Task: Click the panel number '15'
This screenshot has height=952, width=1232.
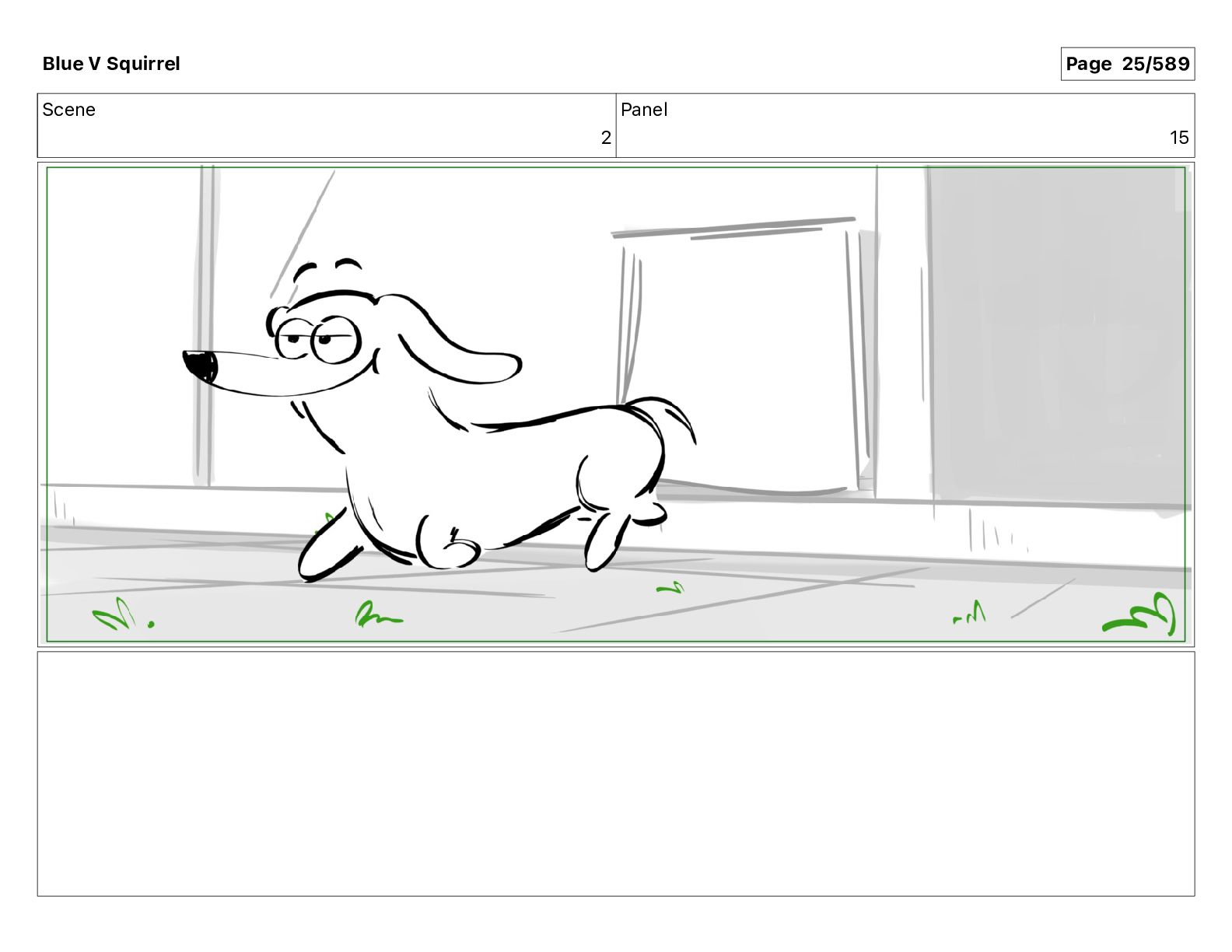Action: click(1179, 138)
